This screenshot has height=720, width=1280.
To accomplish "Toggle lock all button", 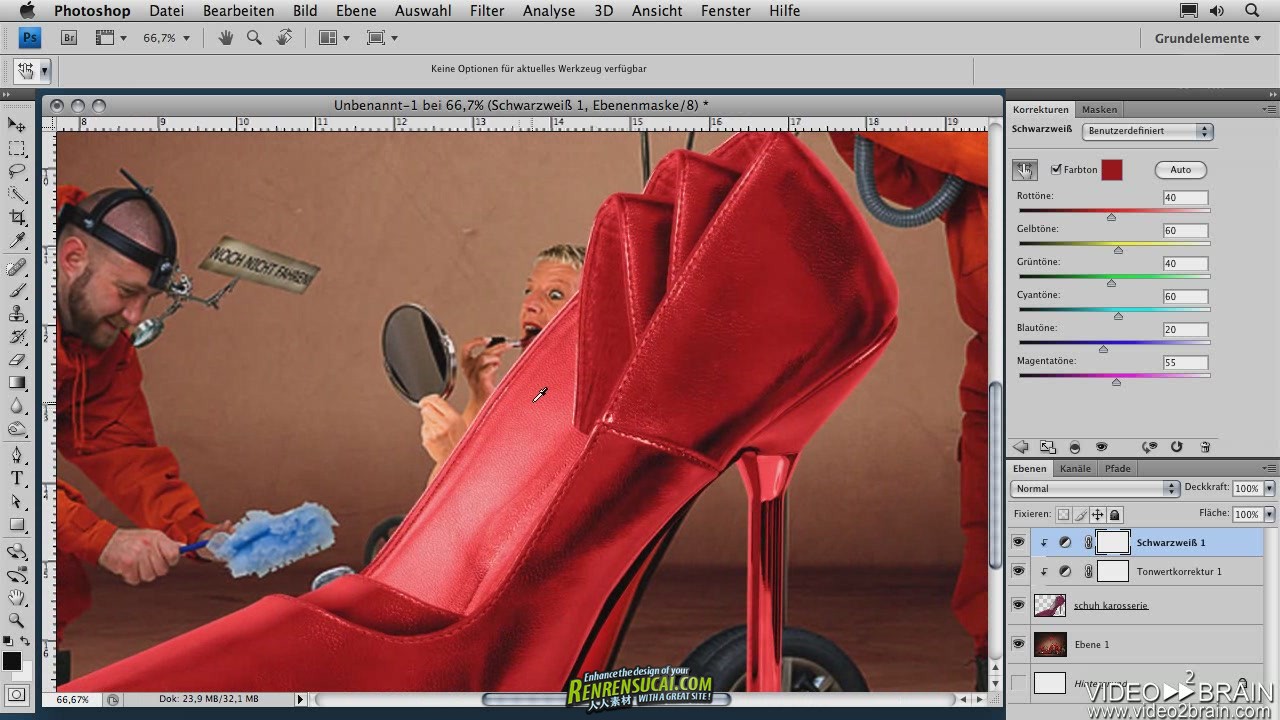I will pos(1115,514).
